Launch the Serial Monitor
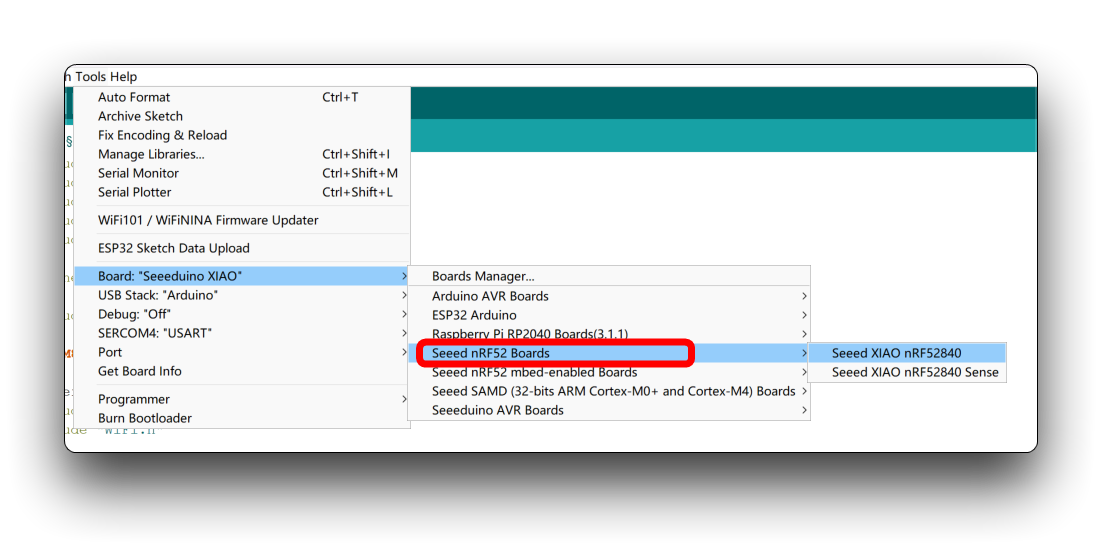Viewport: 1102px width, 549px height. coord(242,173)
